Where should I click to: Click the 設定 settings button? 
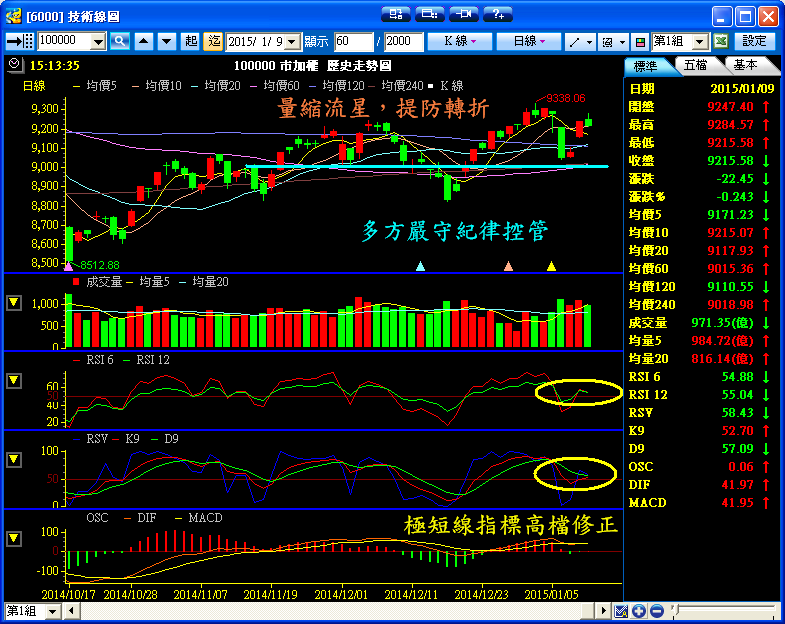tap(754, 41)
